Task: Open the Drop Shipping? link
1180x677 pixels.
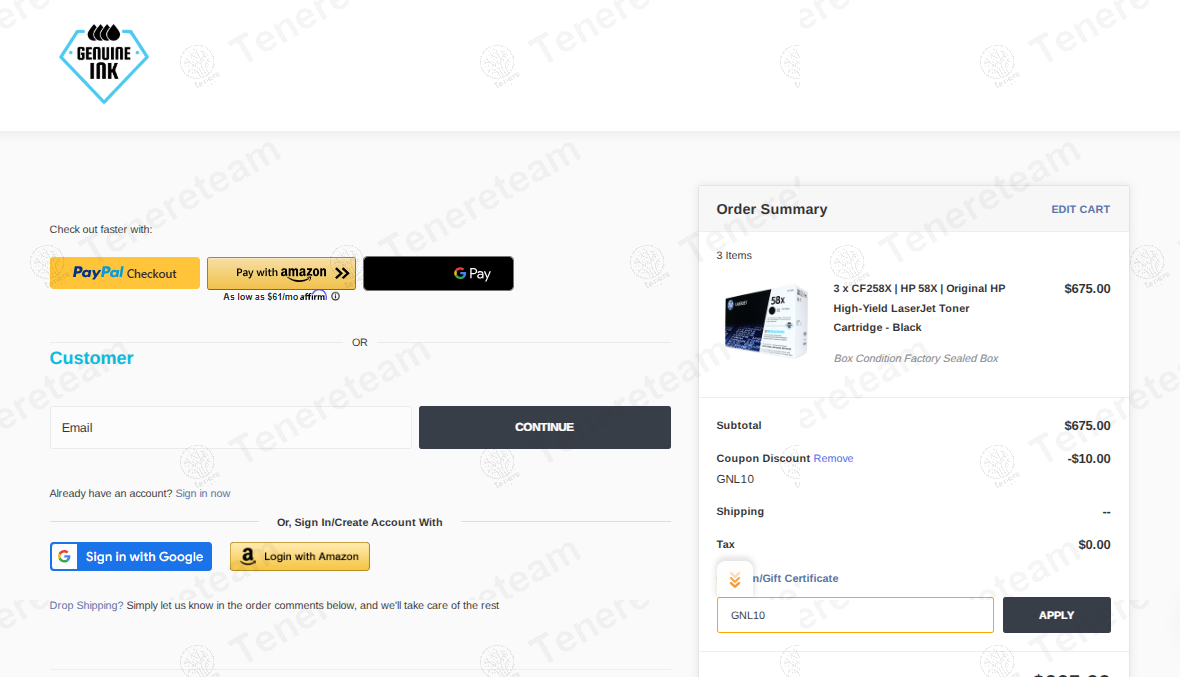Action: 87,606
